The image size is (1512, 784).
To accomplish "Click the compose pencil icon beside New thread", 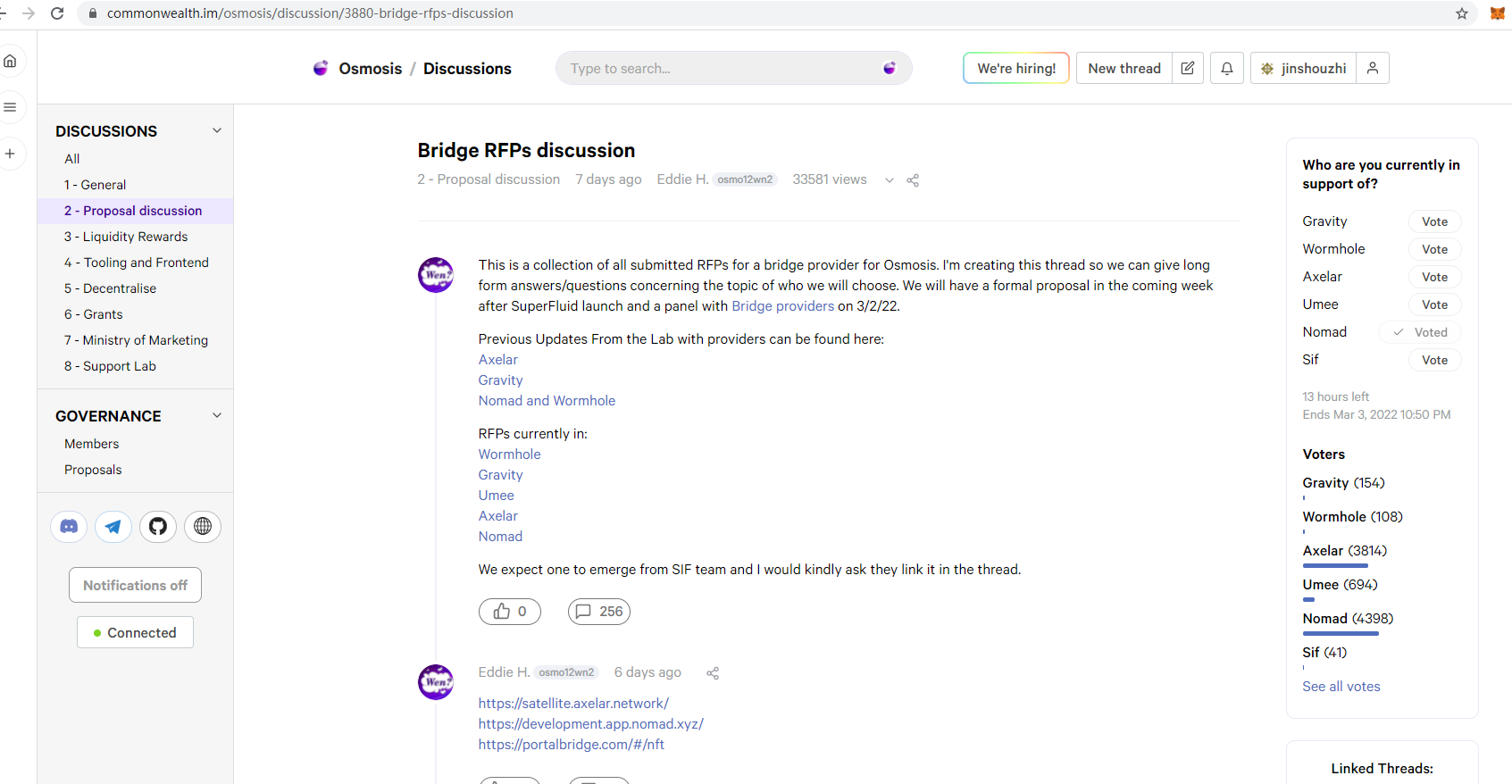I will [1188, 68].
